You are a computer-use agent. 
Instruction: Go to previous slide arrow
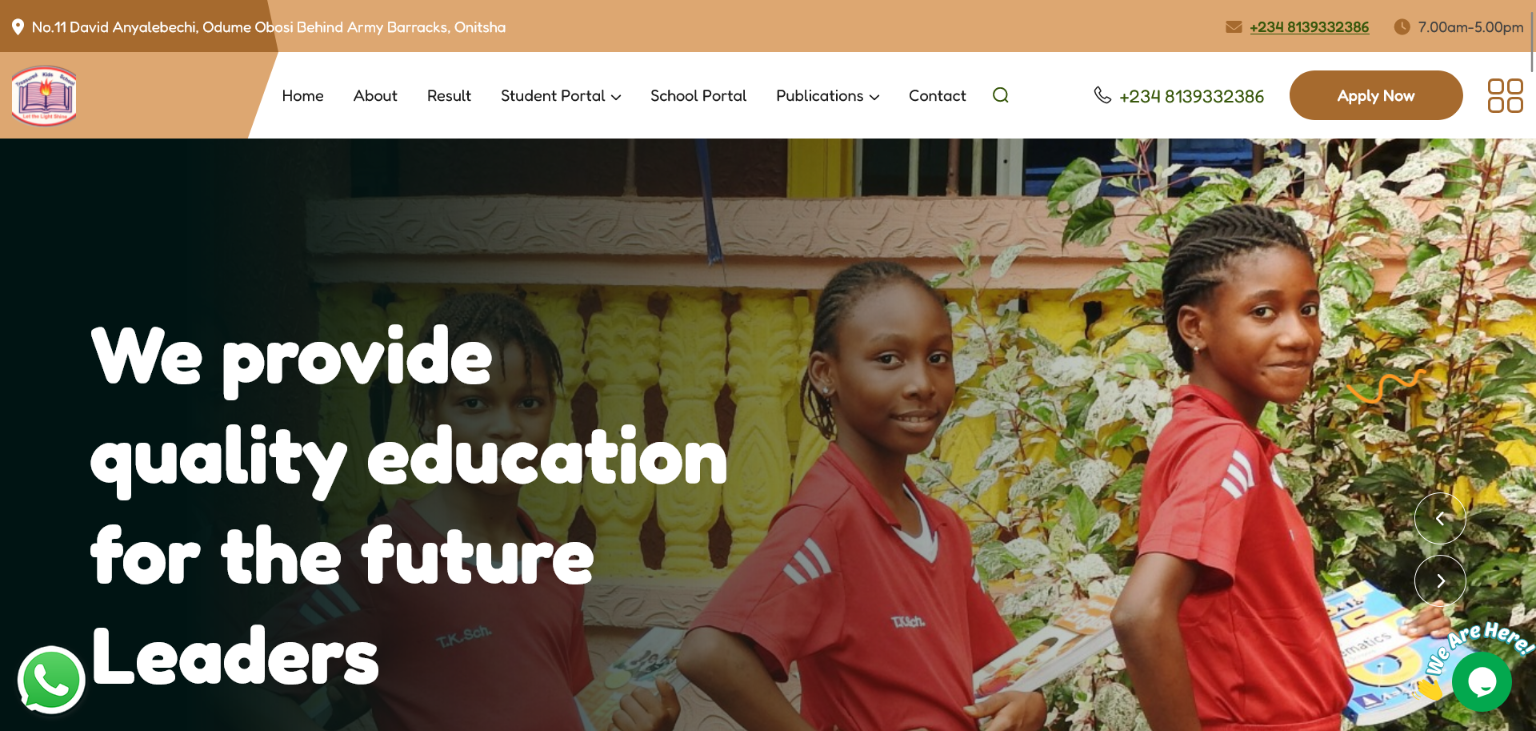click(1440, 518)
